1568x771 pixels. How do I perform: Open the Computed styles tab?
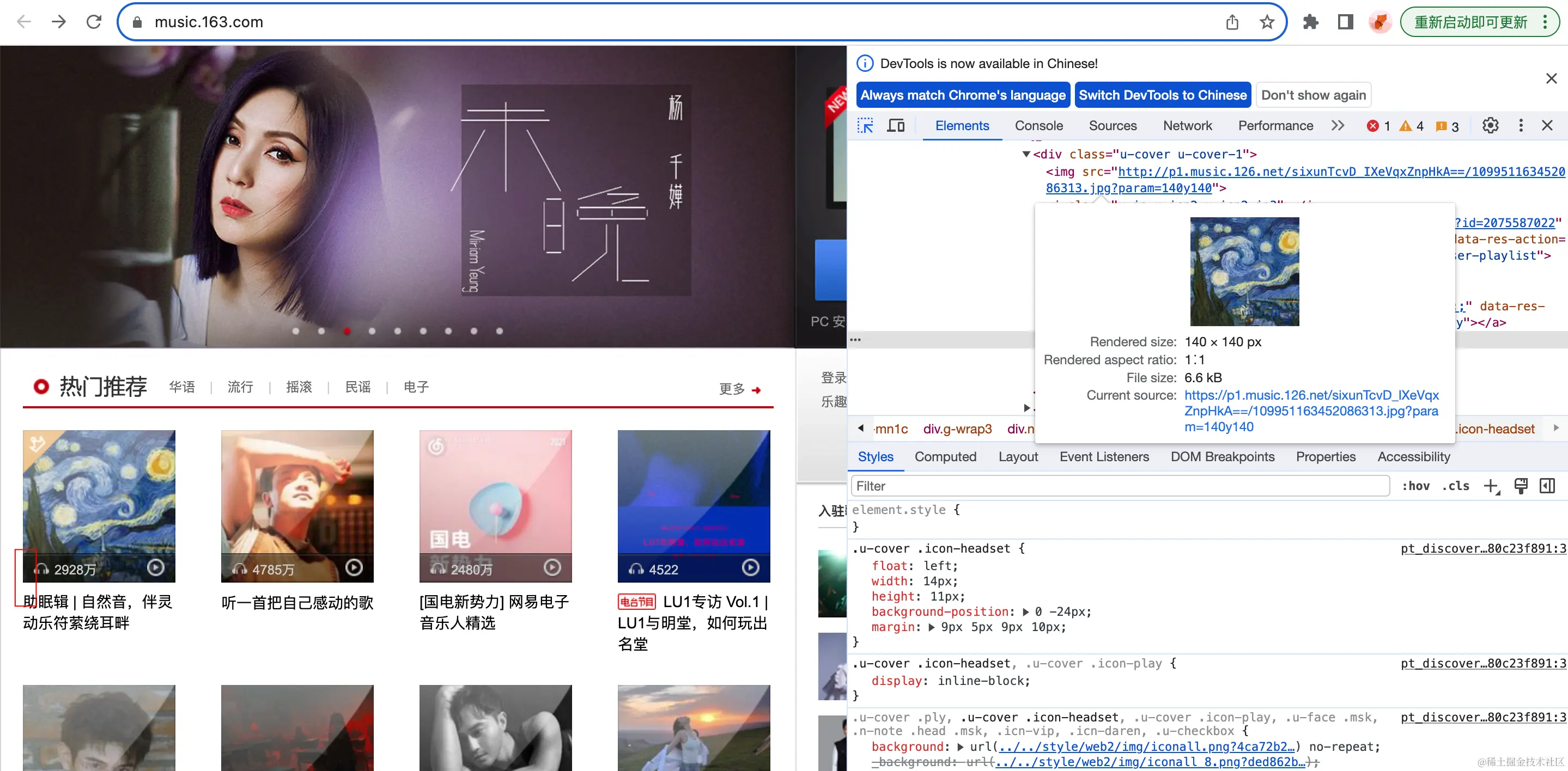945,456
